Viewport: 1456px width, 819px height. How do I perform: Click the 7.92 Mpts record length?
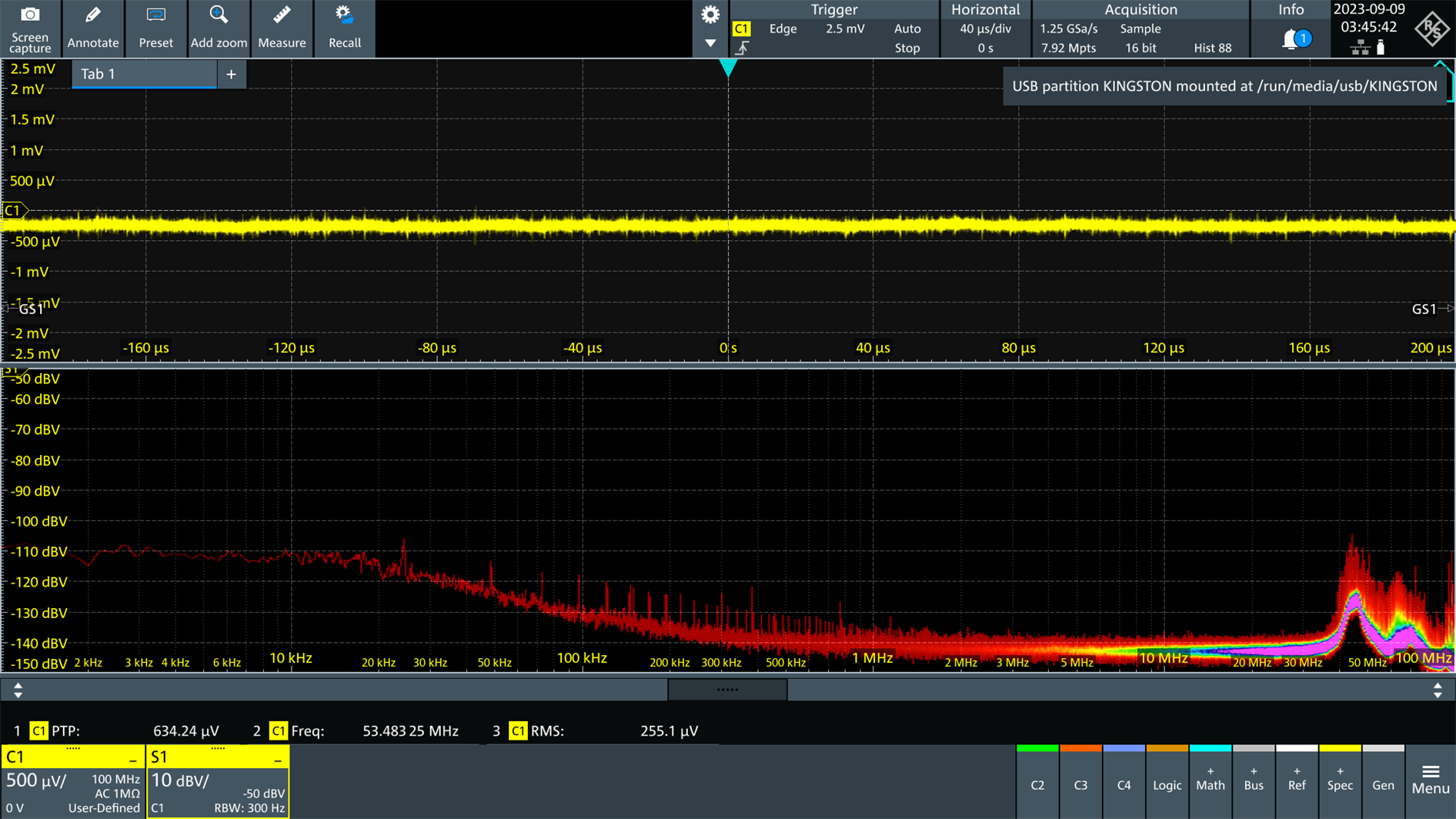[x=1068, y=48]
